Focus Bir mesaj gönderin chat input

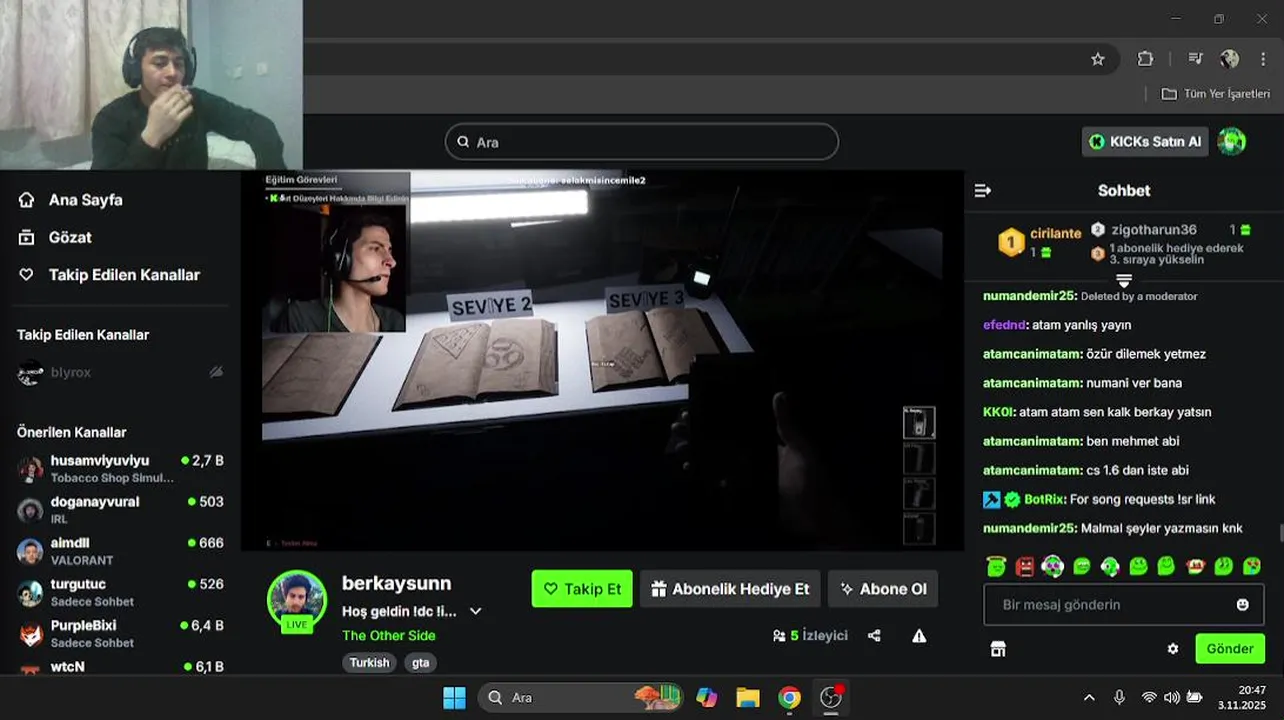[1124, 605]
